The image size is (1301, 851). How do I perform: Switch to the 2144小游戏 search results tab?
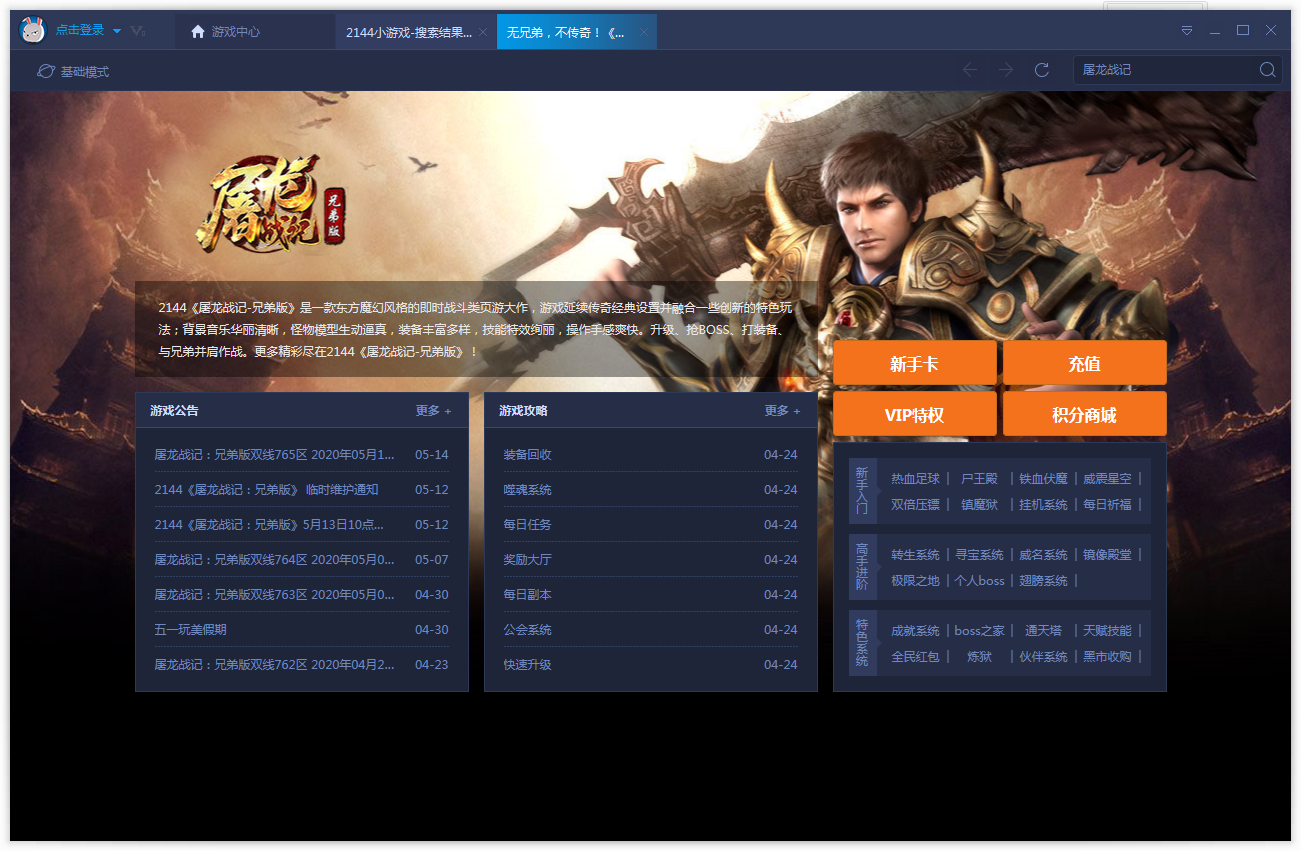(x=408, y=32)
